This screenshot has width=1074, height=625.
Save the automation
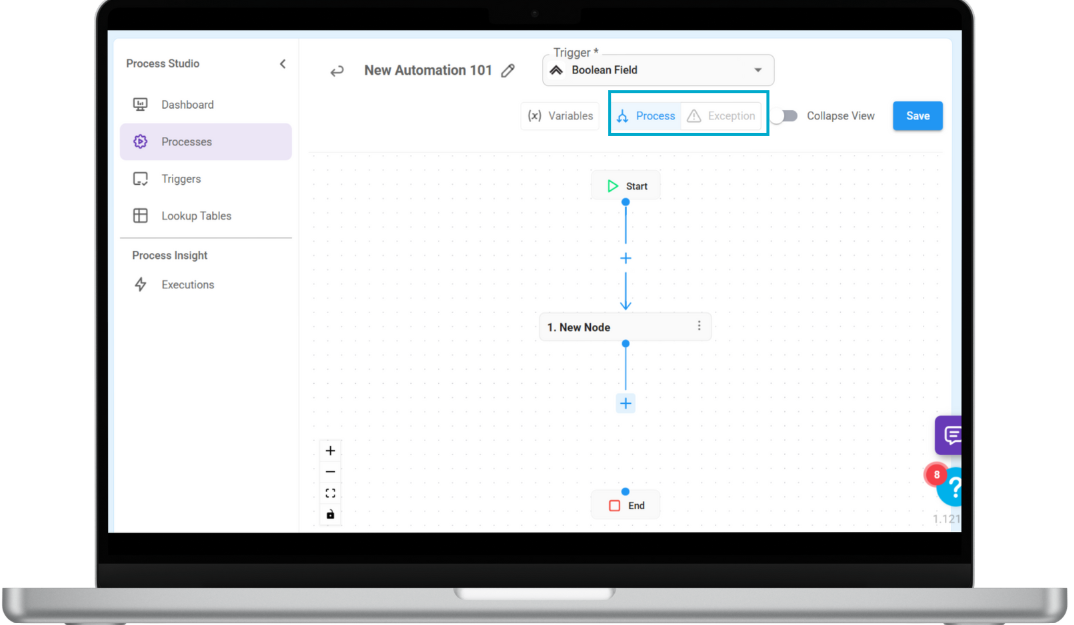tap(917, 116)
